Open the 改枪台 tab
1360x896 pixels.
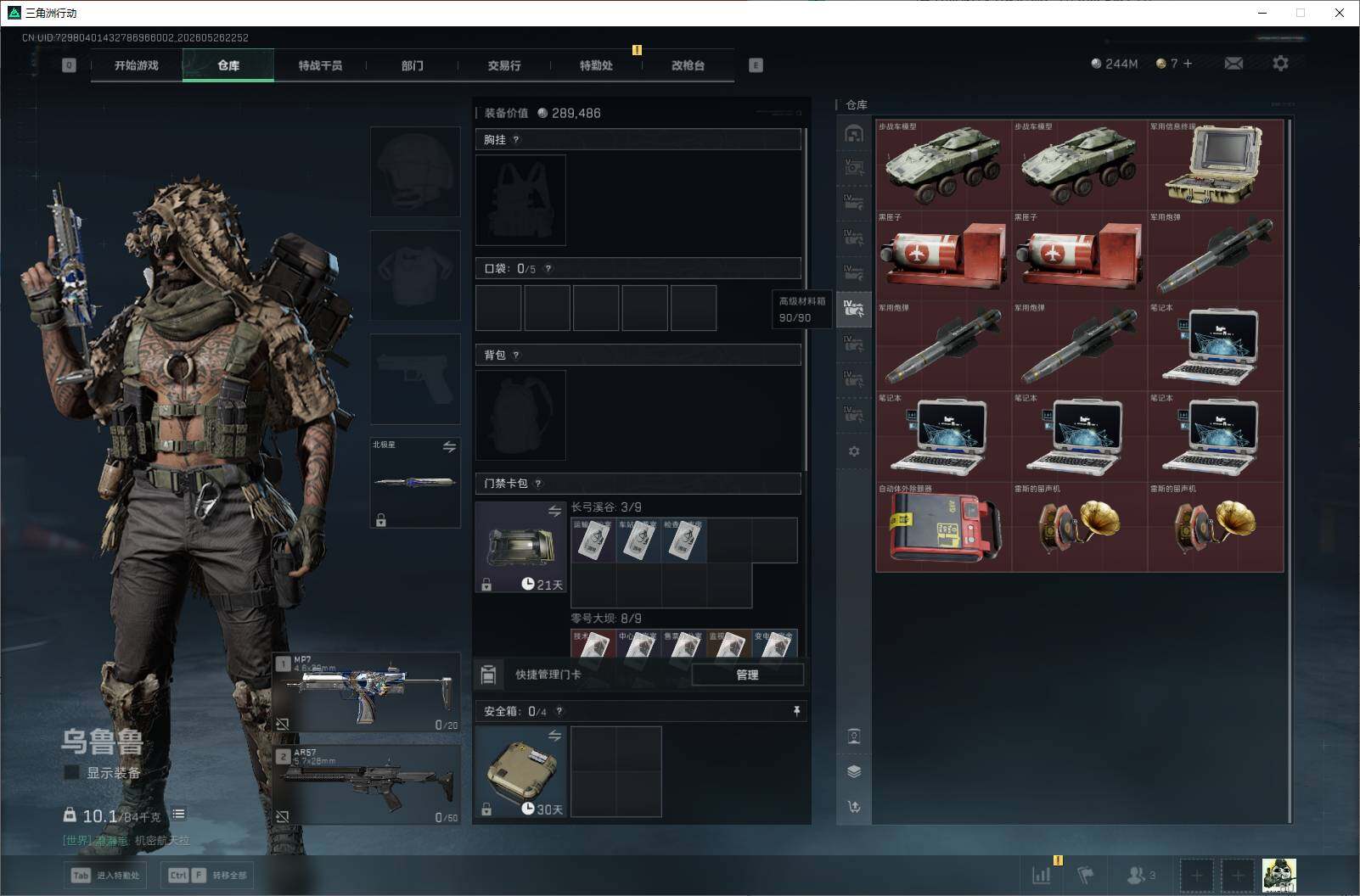[x=688, y=65]
